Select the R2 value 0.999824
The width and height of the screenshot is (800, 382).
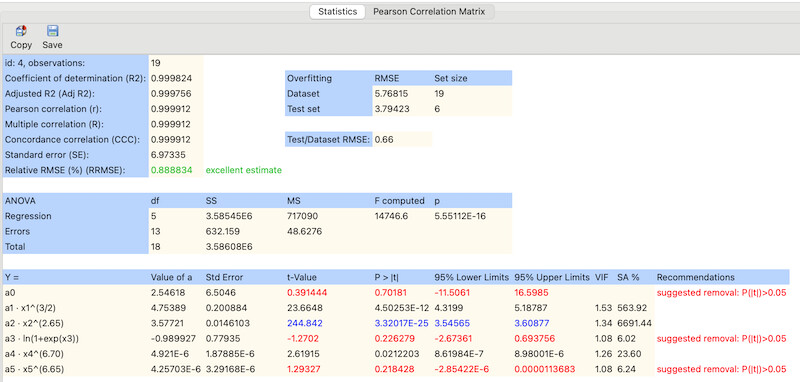[x=171, y=79]
